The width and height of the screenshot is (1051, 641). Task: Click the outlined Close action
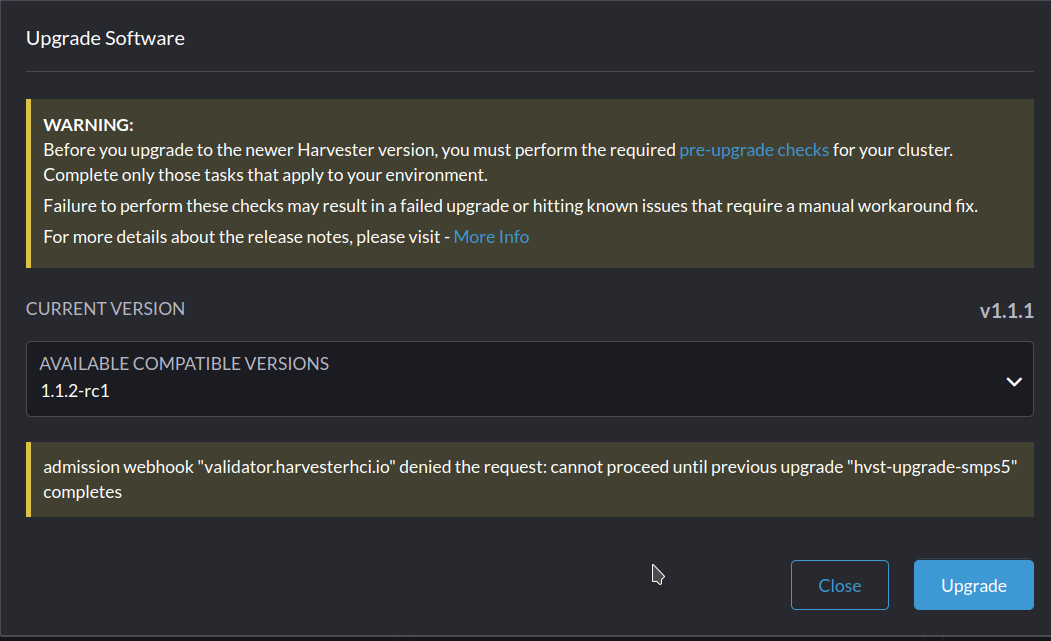point(839,585)
